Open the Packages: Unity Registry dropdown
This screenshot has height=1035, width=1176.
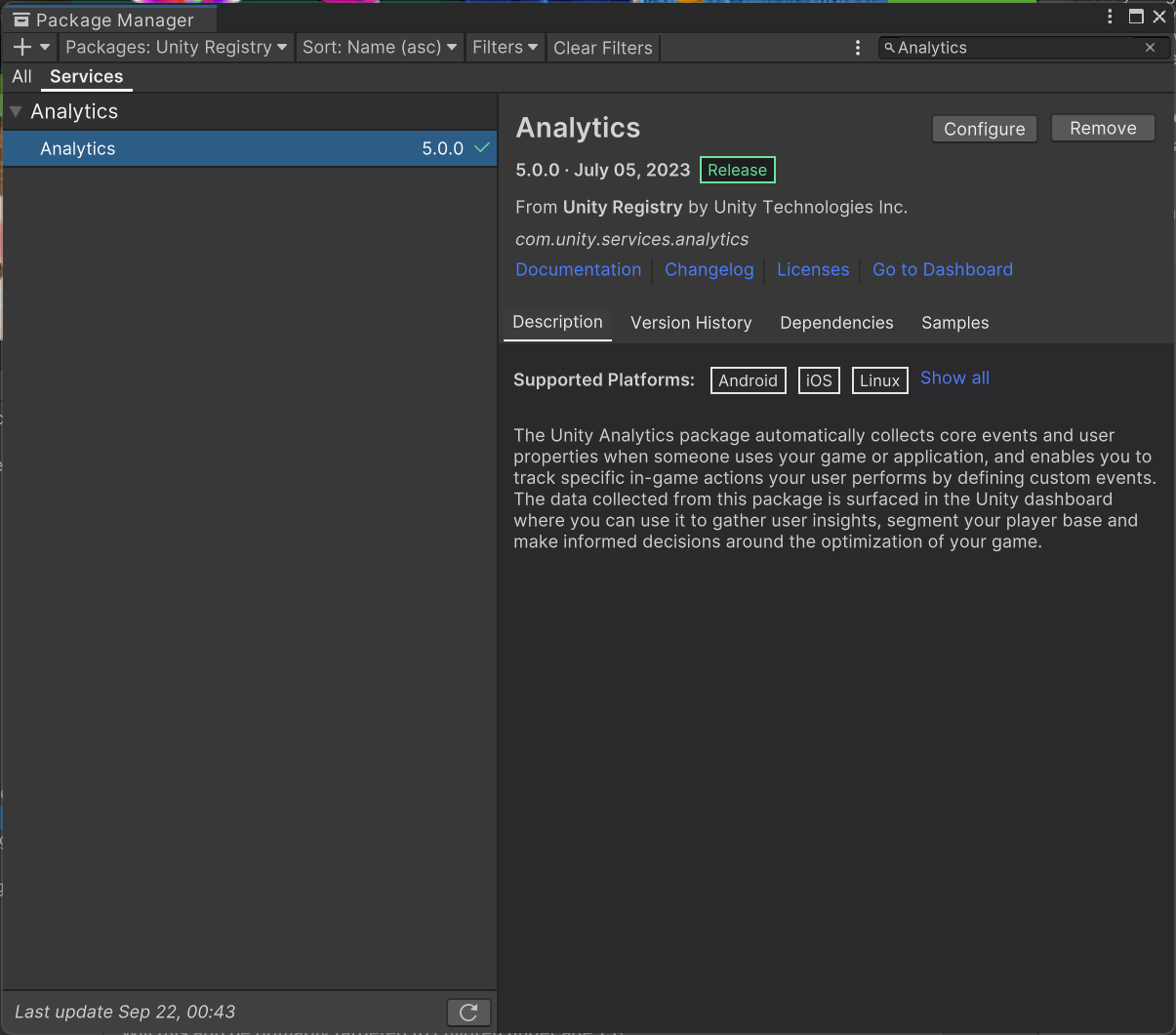(x=177, y=47)
